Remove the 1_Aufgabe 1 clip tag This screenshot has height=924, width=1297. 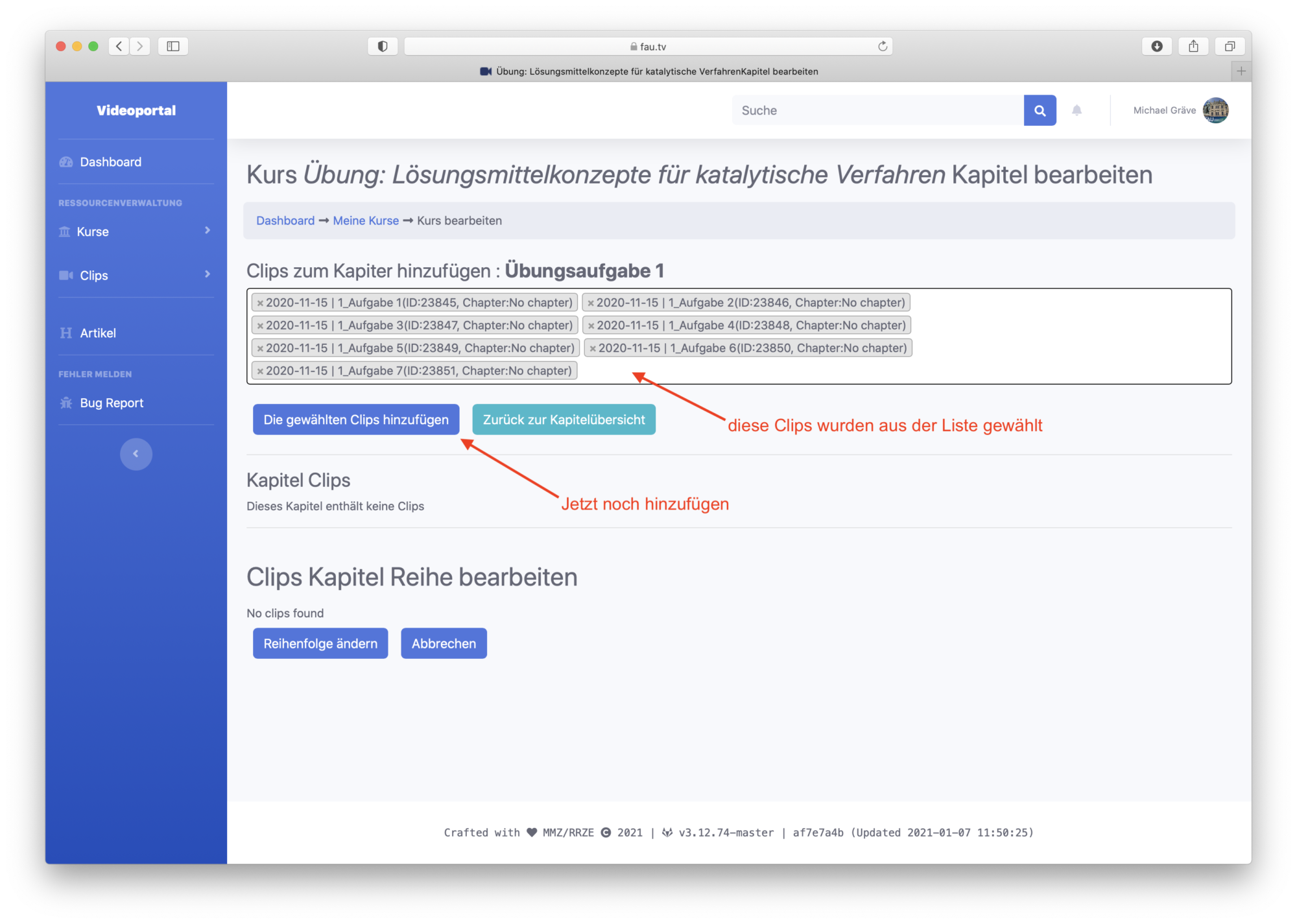pyautogui.click(x=260, y=303)
